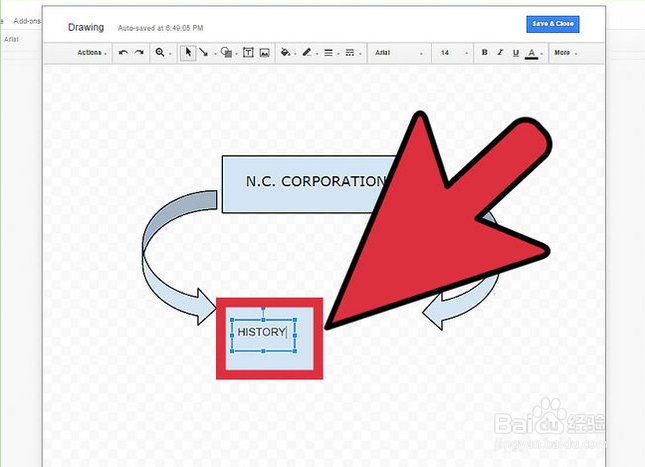Open the More toolbar menu
The height and width of the screenshot is (467, 645).
click(566, 53)
